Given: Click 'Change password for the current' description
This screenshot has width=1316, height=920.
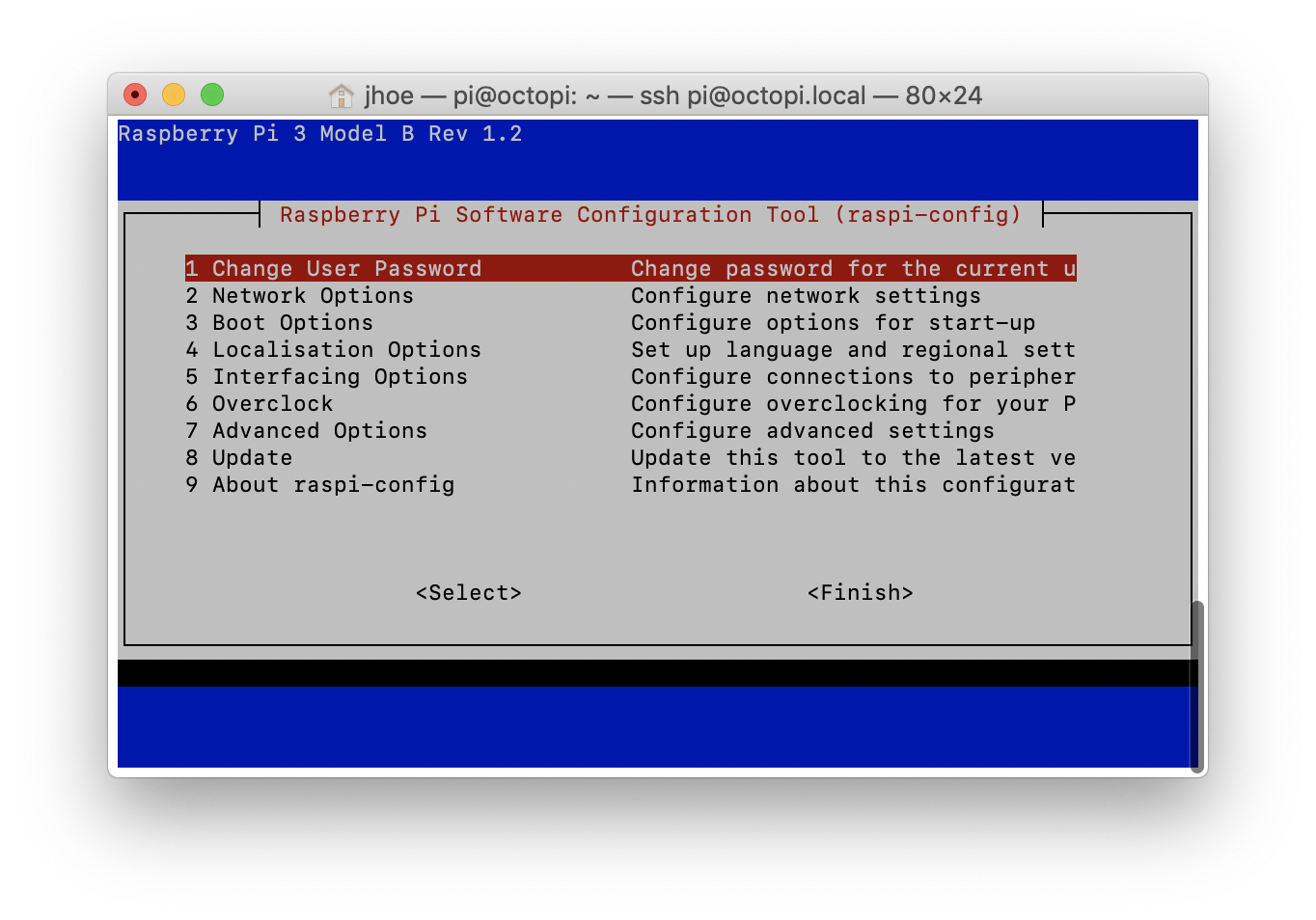Looking at the screenshot, I should (x=853, y=269).
